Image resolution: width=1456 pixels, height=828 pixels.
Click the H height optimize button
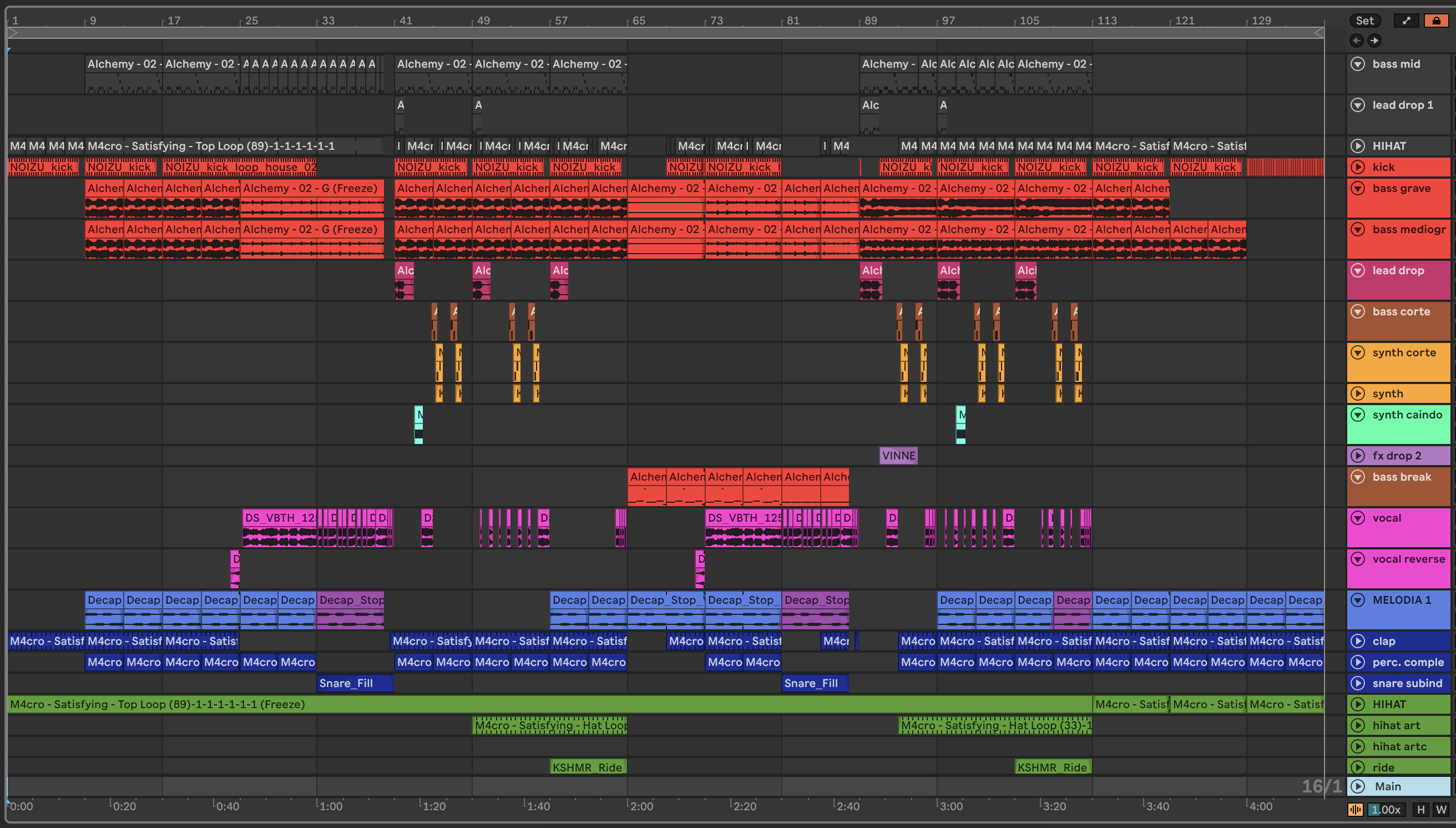[x=1420, y=810]
